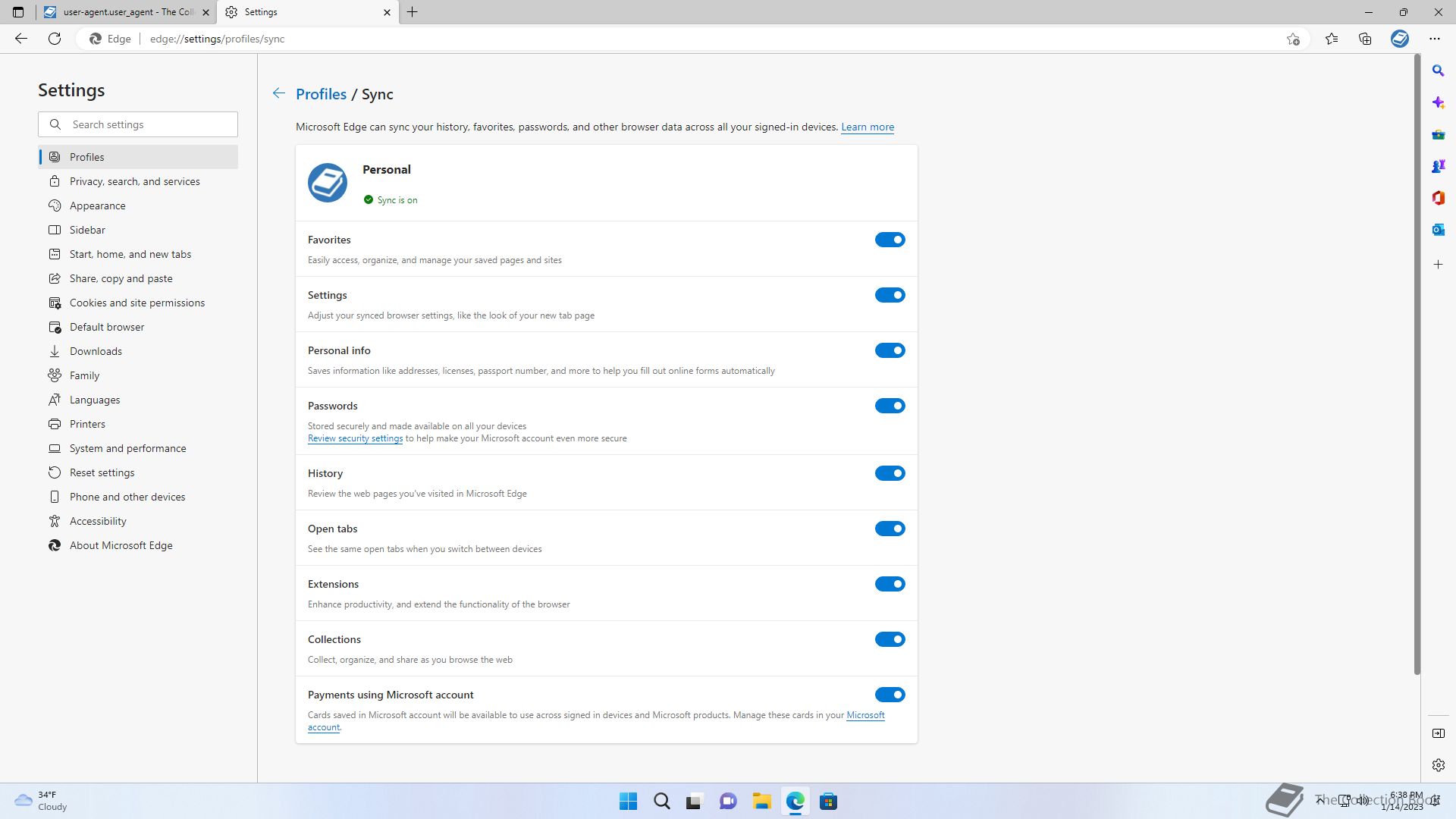Viewport: 1456px width, 819px height.
Task: Open Task View on the taskbar
Action: click(x=695, y=802)
